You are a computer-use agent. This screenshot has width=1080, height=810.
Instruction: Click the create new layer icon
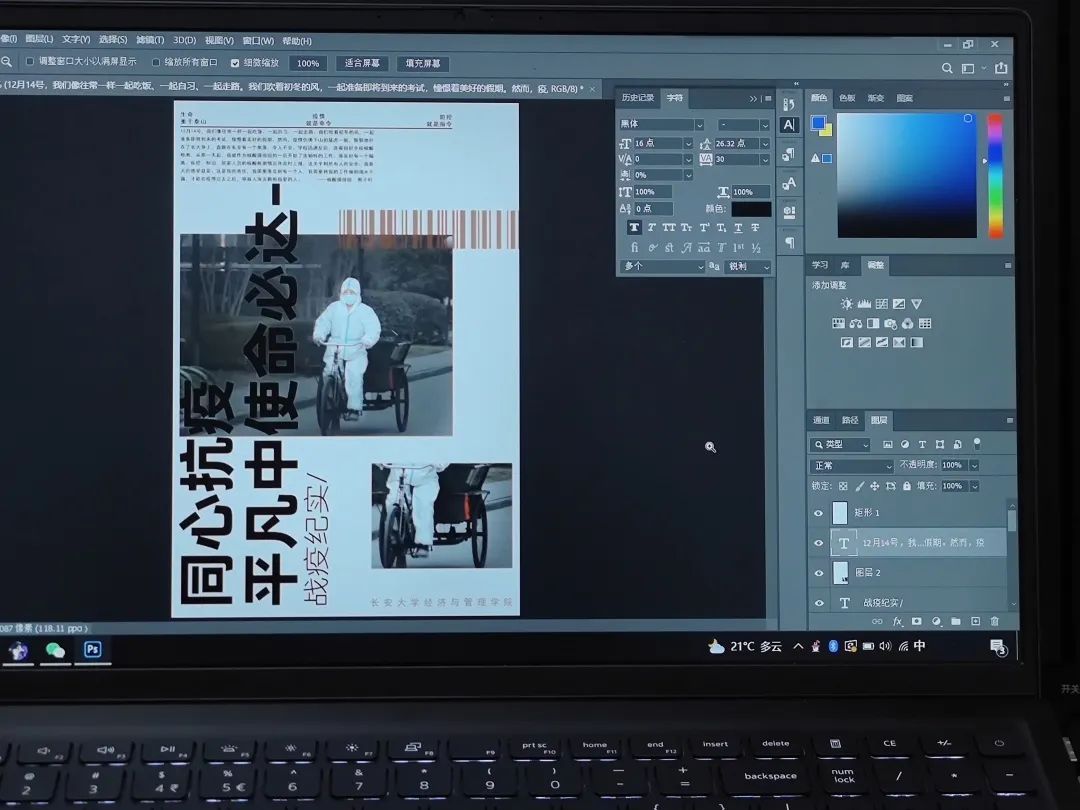(975, 622)
